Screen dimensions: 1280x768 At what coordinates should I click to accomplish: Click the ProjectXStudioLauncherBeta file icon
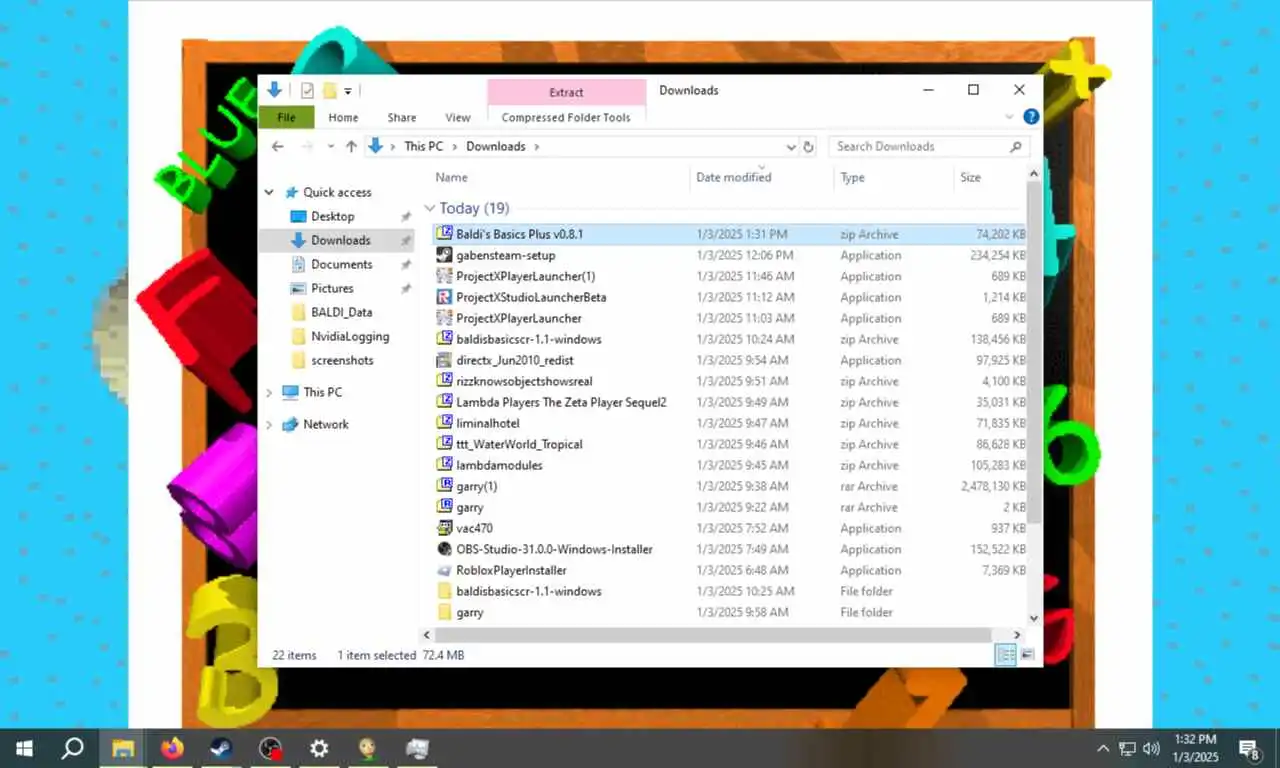(445, 297)
